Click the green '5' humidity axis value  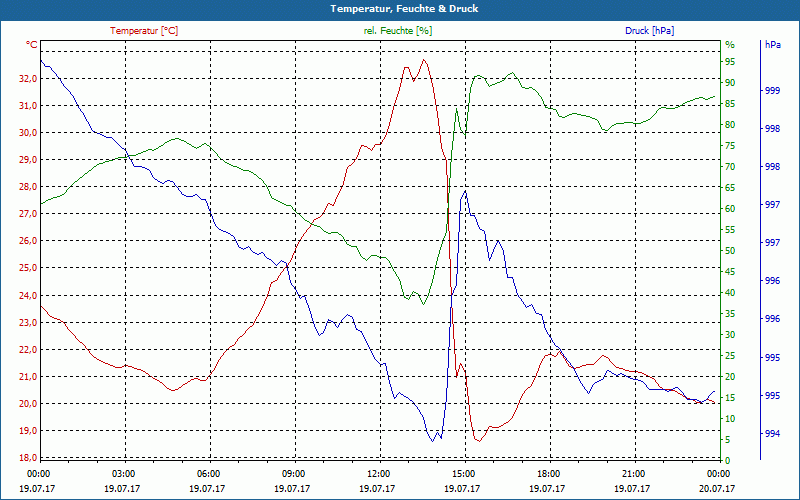(x=728, y=440)
